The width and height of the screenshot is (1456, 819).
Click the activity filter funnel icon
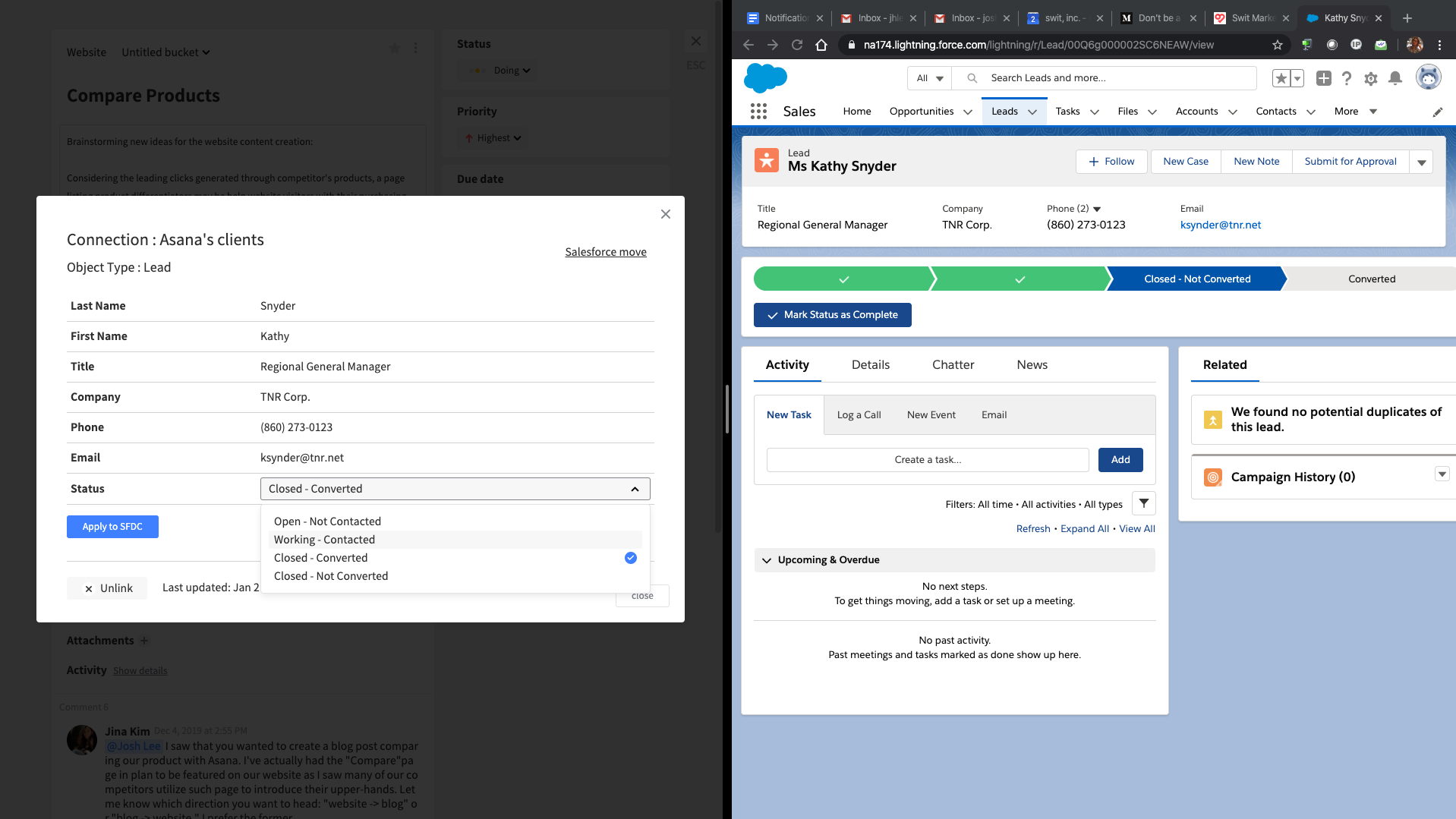click(1143, 503)
